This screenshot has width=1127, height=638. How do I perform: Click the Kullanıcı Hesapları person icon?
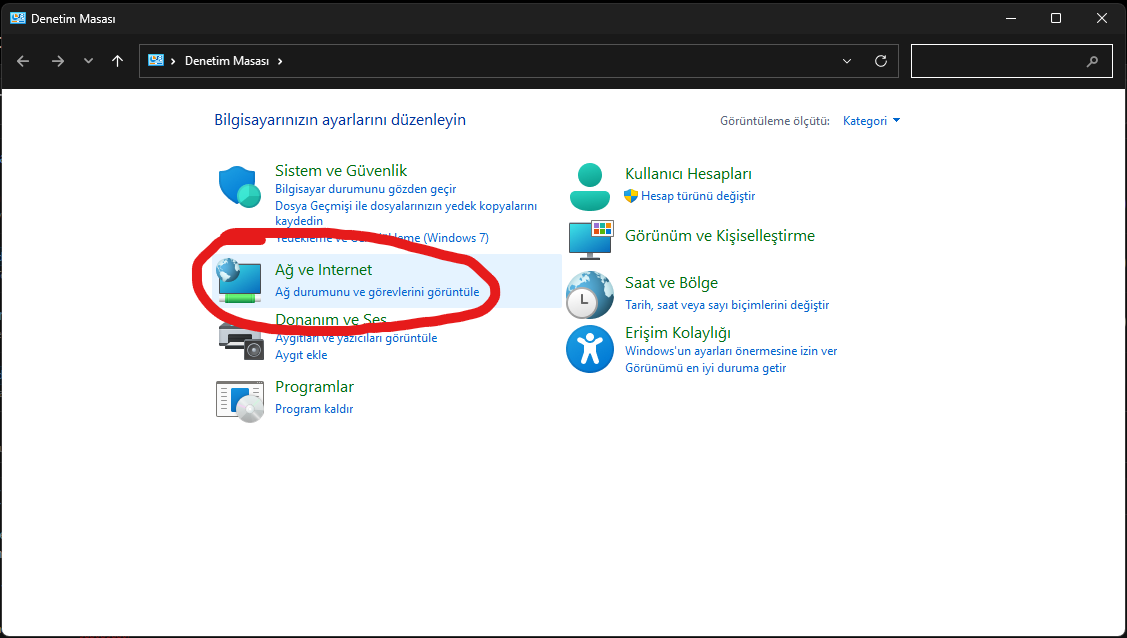coord(589,187)
